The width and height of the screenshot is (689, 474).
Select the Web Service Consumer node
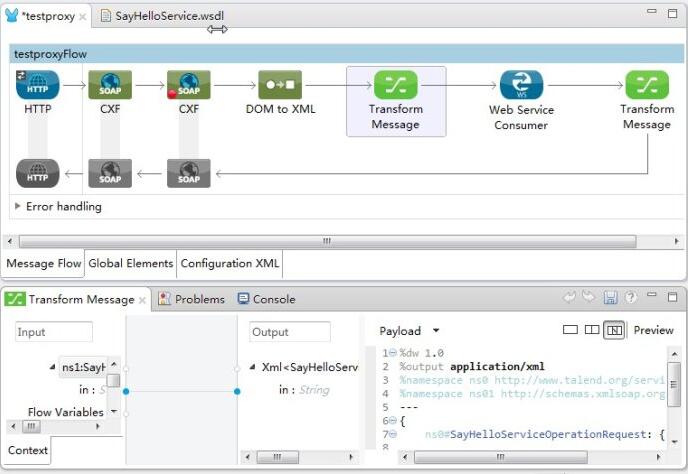click(x=520, y=86)
